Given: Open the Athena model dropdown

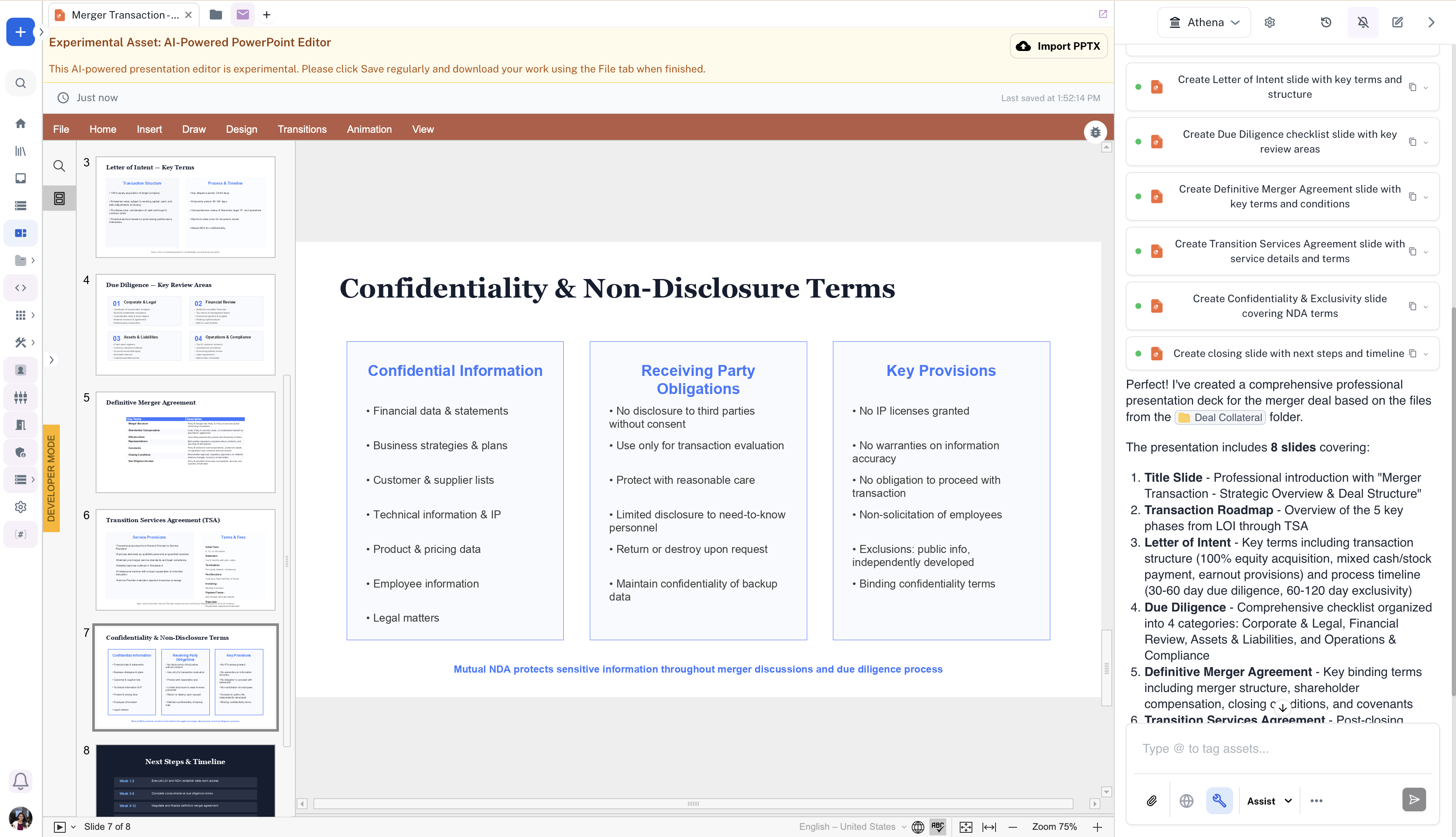Looking at the screenshot, I should click(x=1204, y=22).
